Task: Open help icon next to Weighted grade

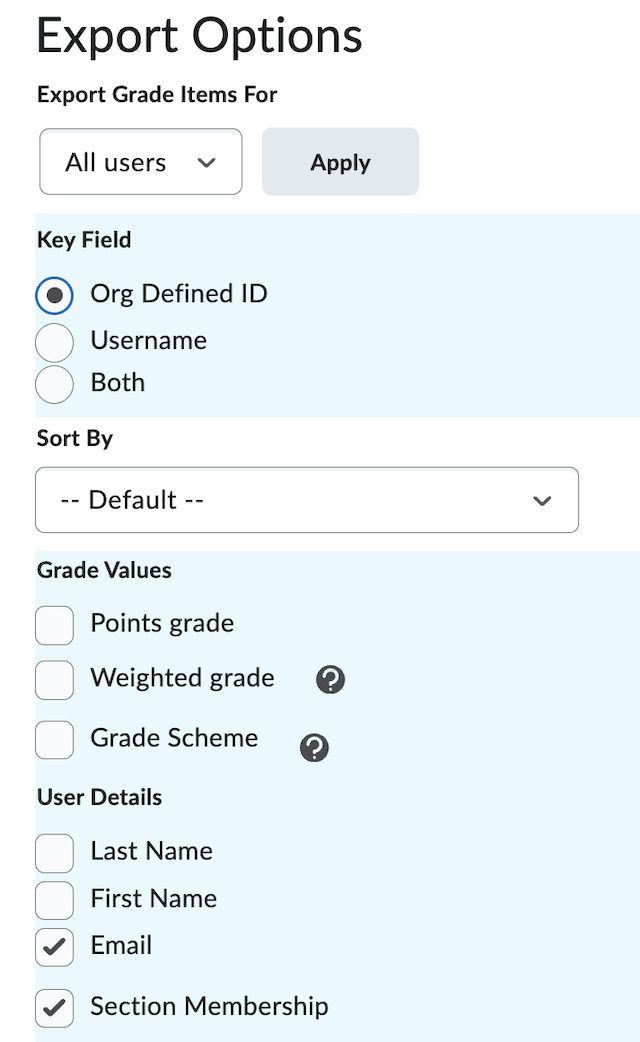Action: click(x=330, y=680)
